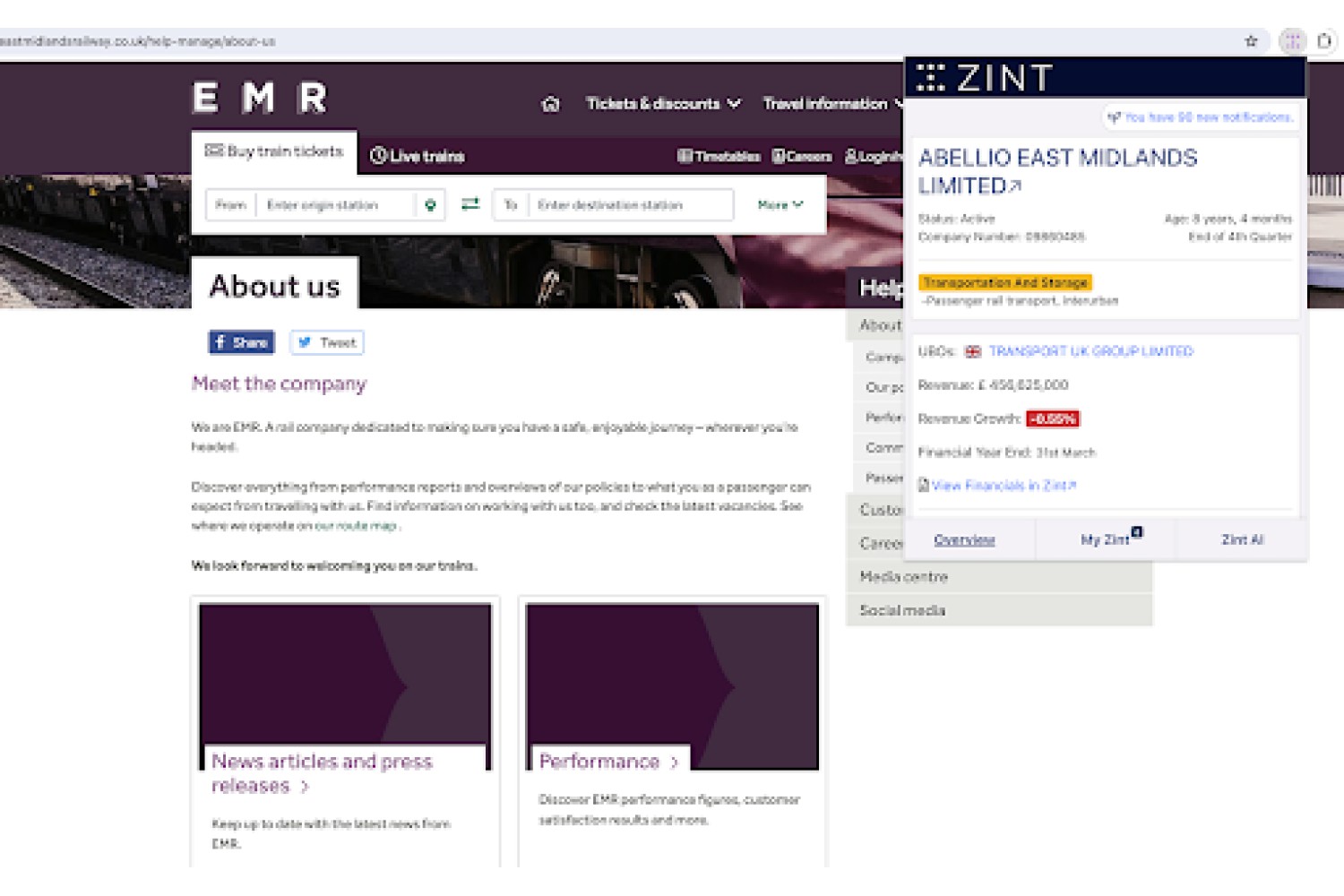Open the Transport UK Group Limited link
The width and height of the screenshot is (1344, 896).
coord(1091,351)
